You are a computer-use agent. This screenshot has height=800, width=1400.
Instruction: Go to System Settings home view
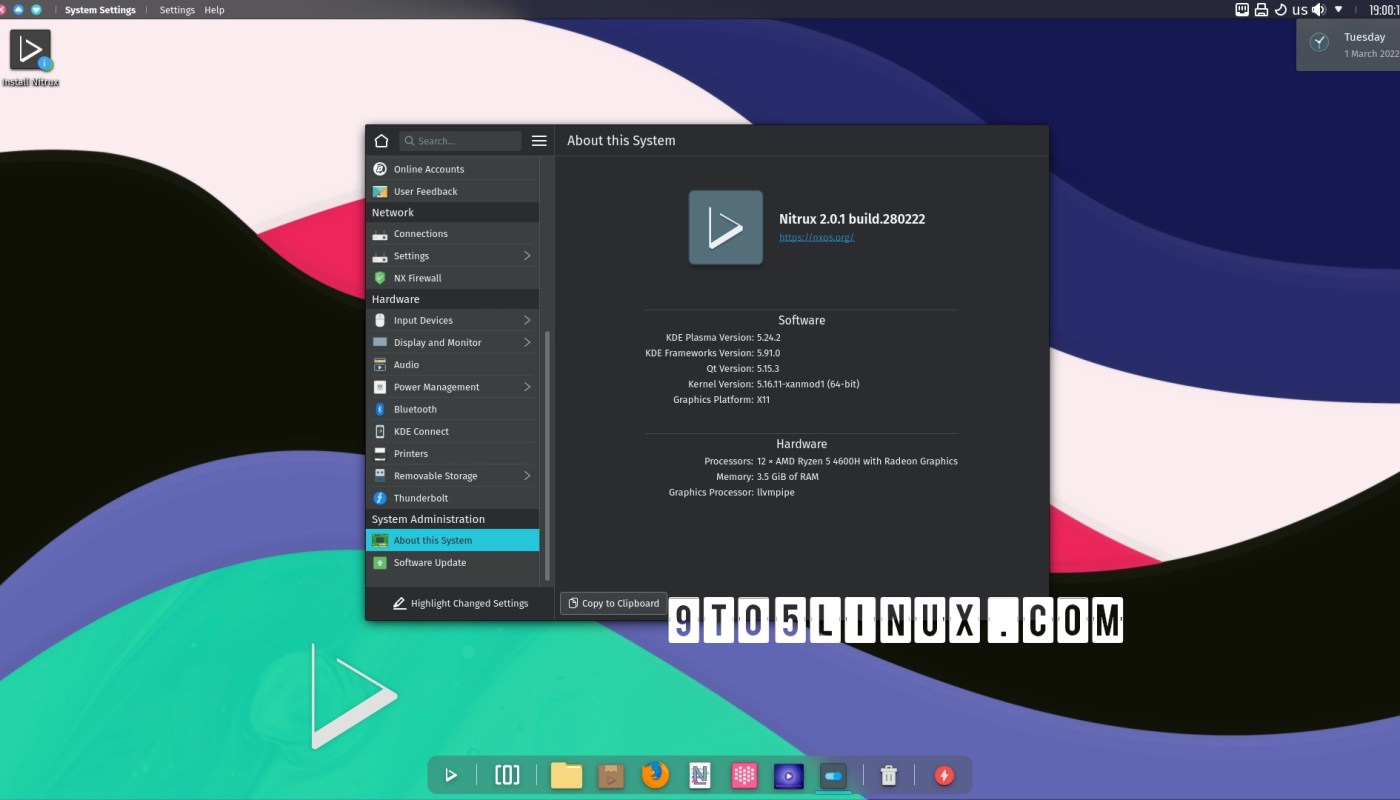coord(381,141)
